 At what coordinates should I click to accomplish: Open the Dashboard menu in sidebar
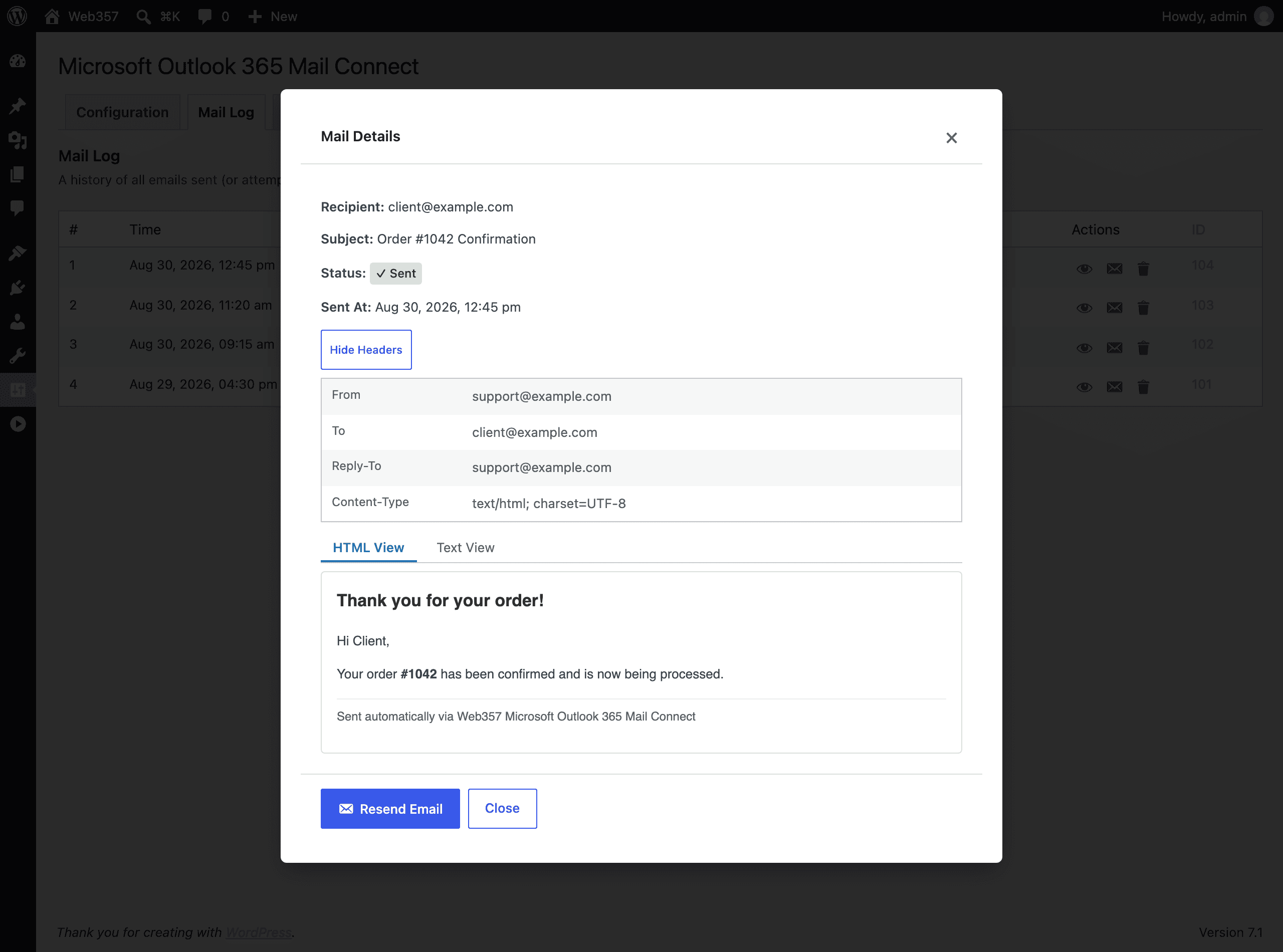pos(18,61)
